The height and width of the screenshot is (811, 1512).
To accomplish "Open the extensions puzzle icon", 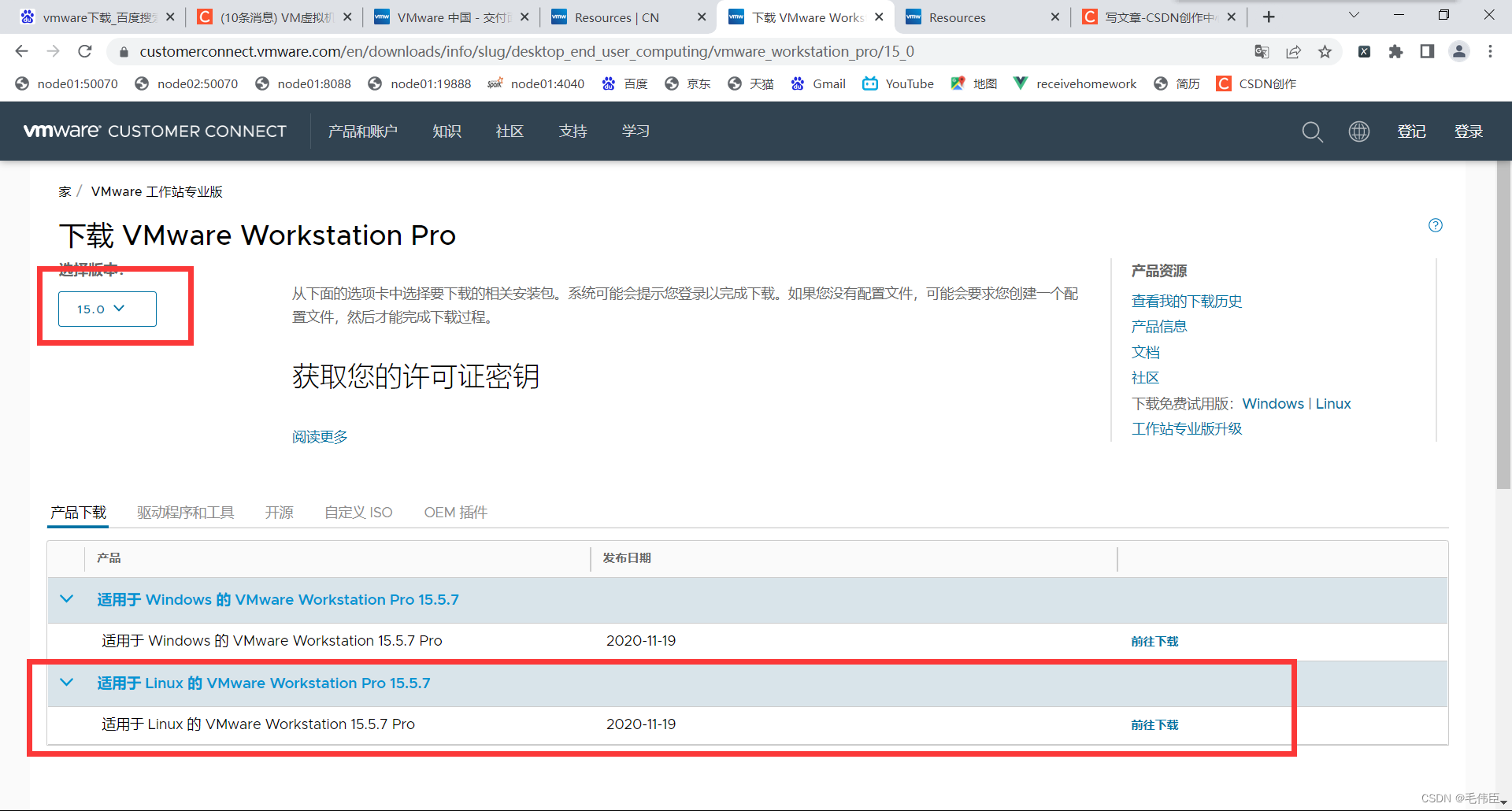I will click(x=1395, y=51).
